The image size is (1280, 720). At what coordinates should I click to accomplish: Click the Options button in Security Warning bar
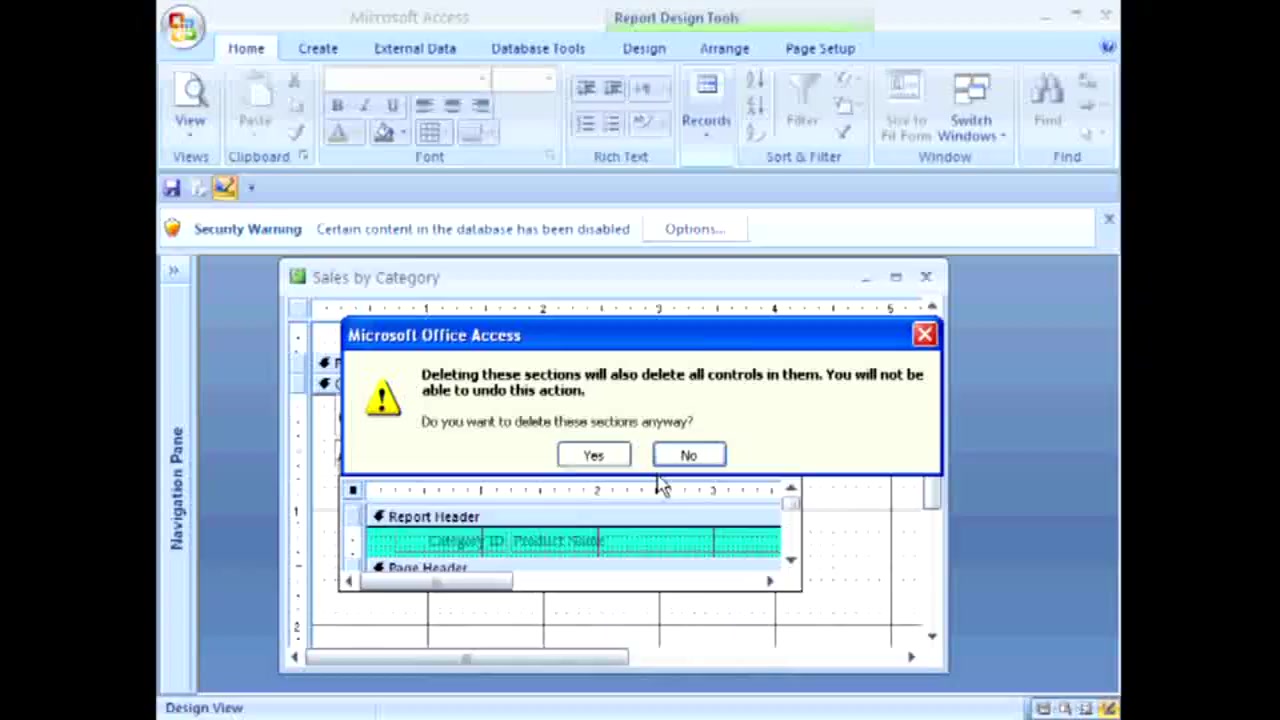[x=694, y=228]
